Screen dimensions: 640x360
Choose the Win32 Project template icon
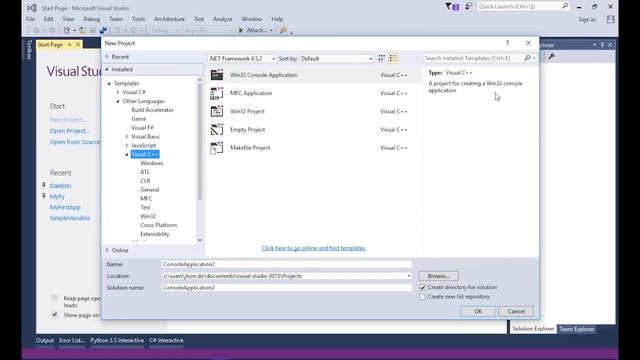(x=217, y=111)
